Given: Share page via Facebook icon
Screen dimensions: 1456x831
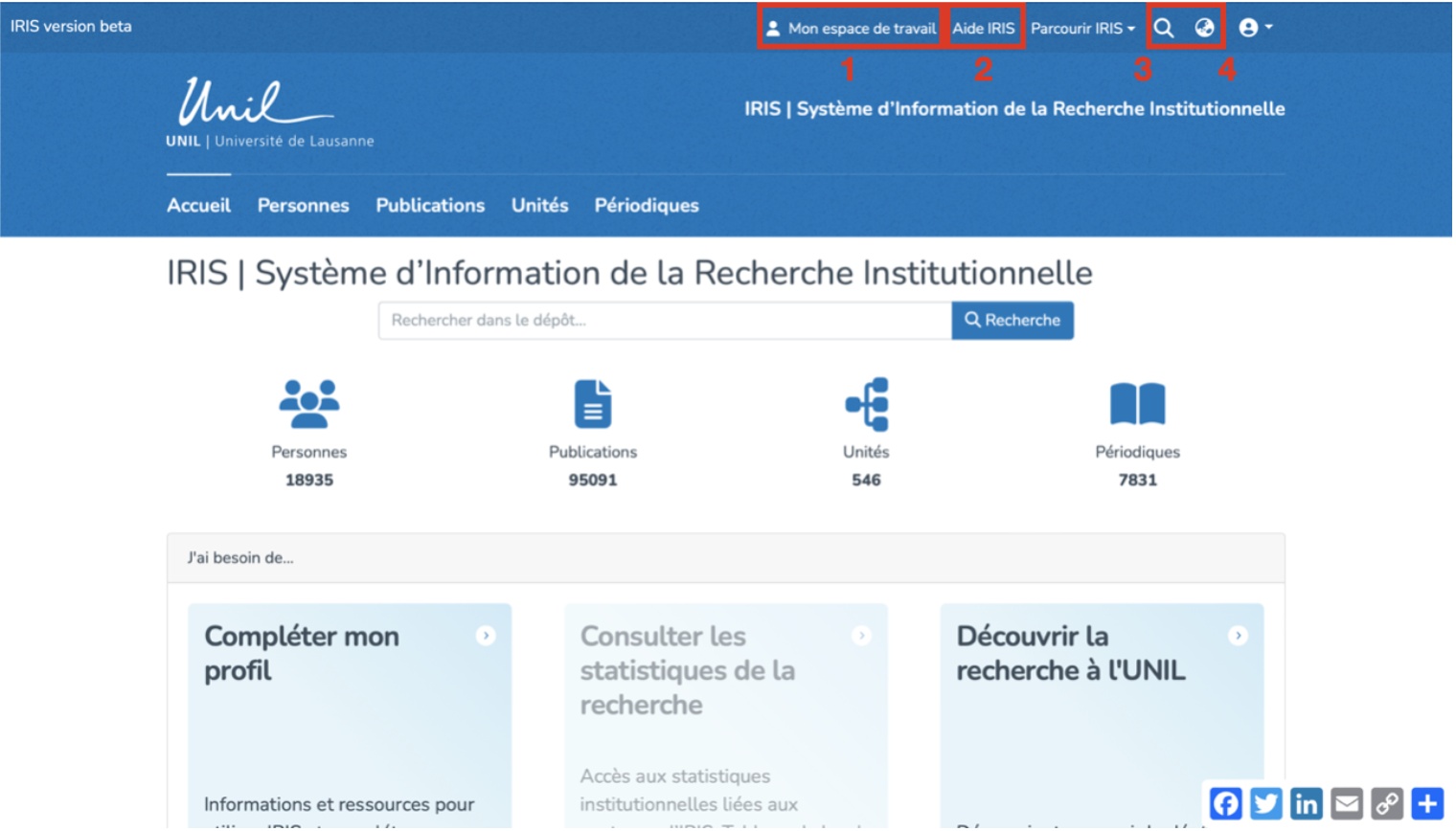Looking at the screenshot, I should click(x=1226, y=804).
